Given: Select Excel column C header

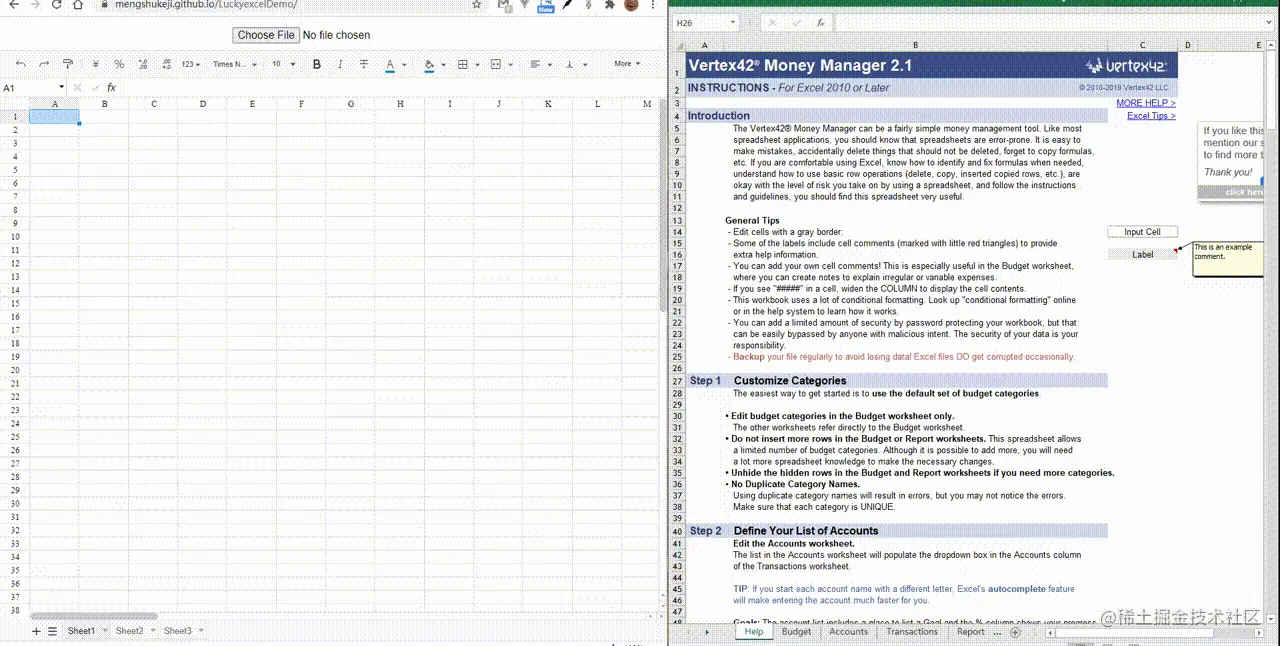Looking at the screenshot, I should point(1142,45).
